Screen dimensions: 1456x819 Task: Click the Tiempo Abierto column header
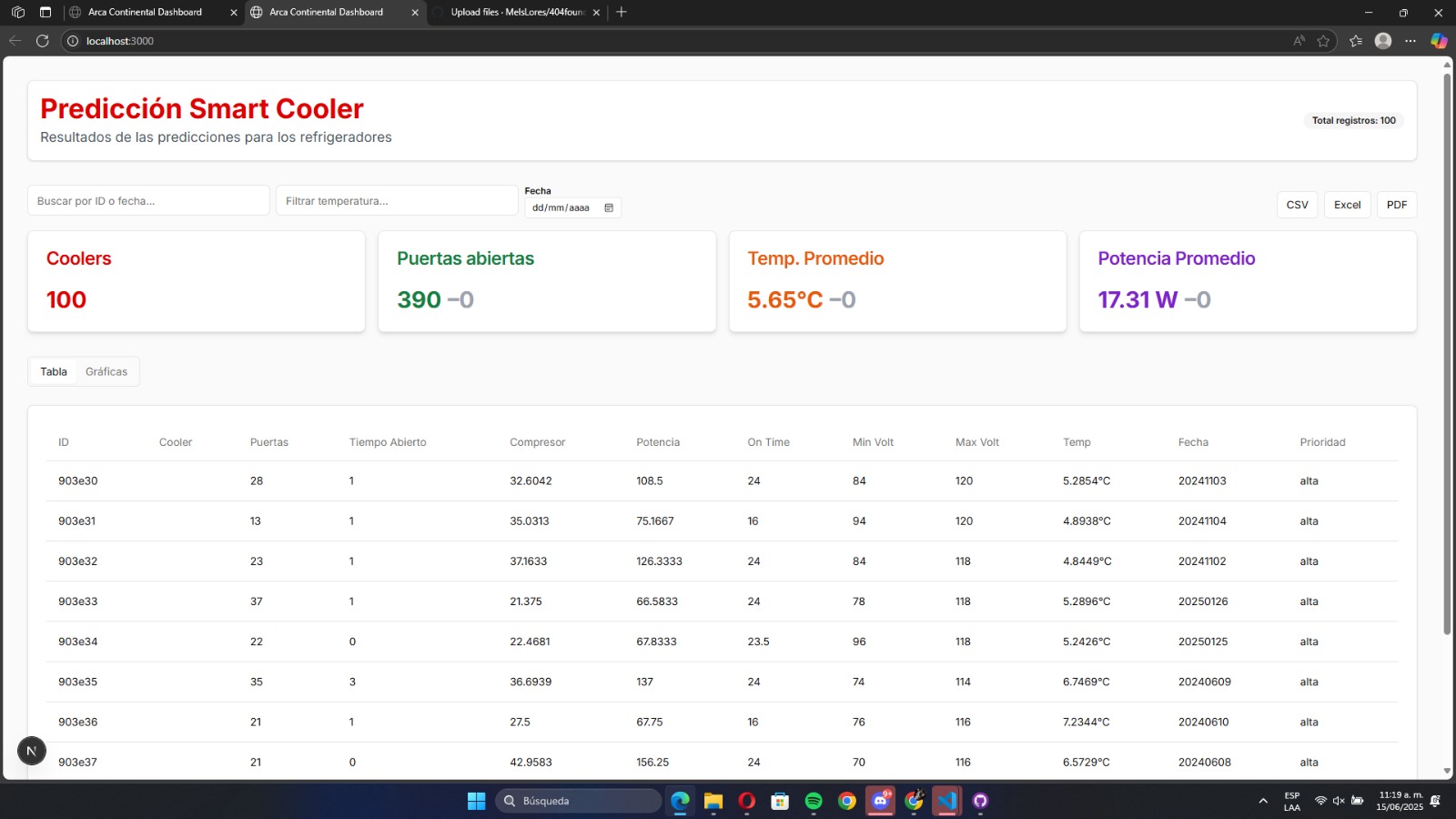[x=388, y=442]
